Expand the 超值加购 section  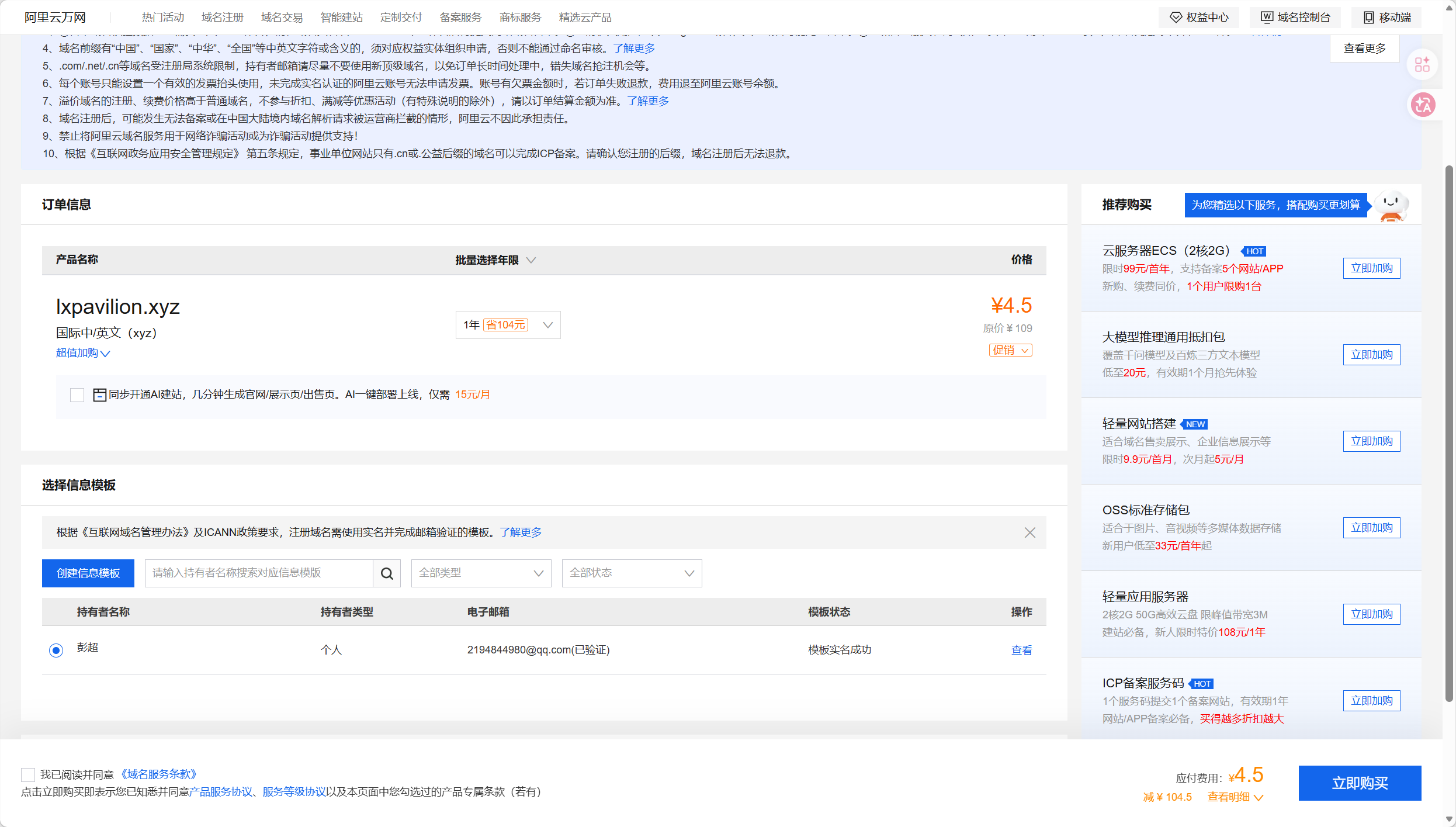83,353
